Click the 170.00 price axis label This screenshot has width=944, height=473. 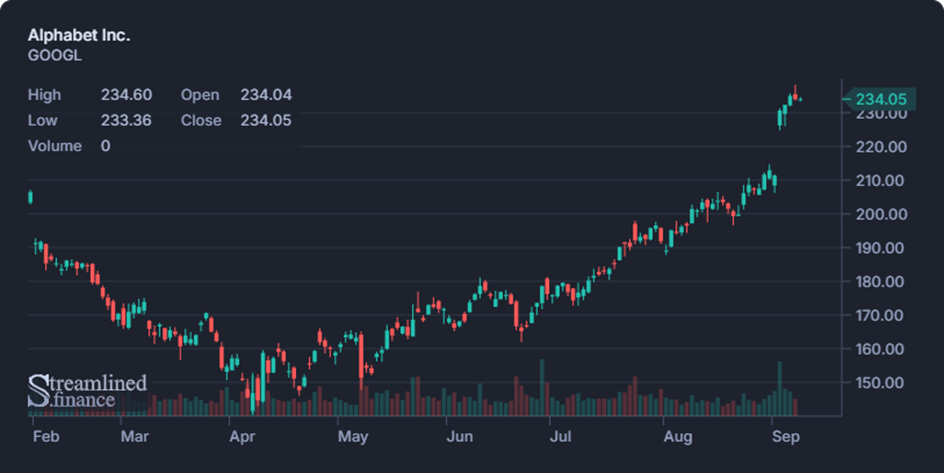[881, 315]
